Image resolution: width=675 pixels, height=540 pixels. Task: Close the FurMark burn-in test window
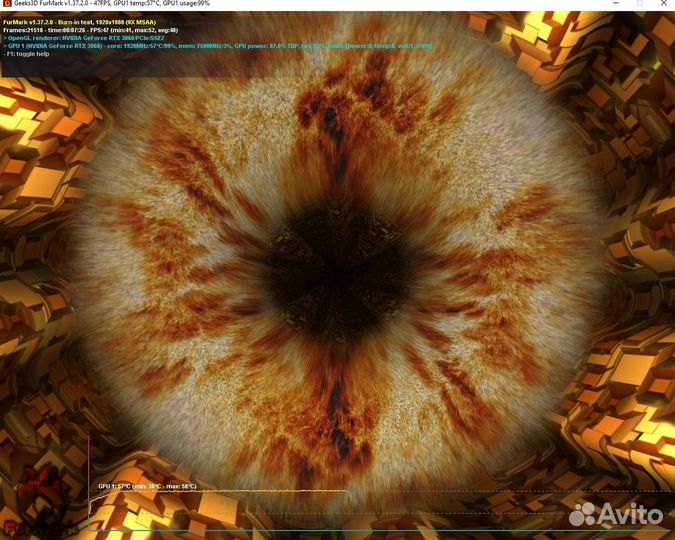[x=664, y=3]
